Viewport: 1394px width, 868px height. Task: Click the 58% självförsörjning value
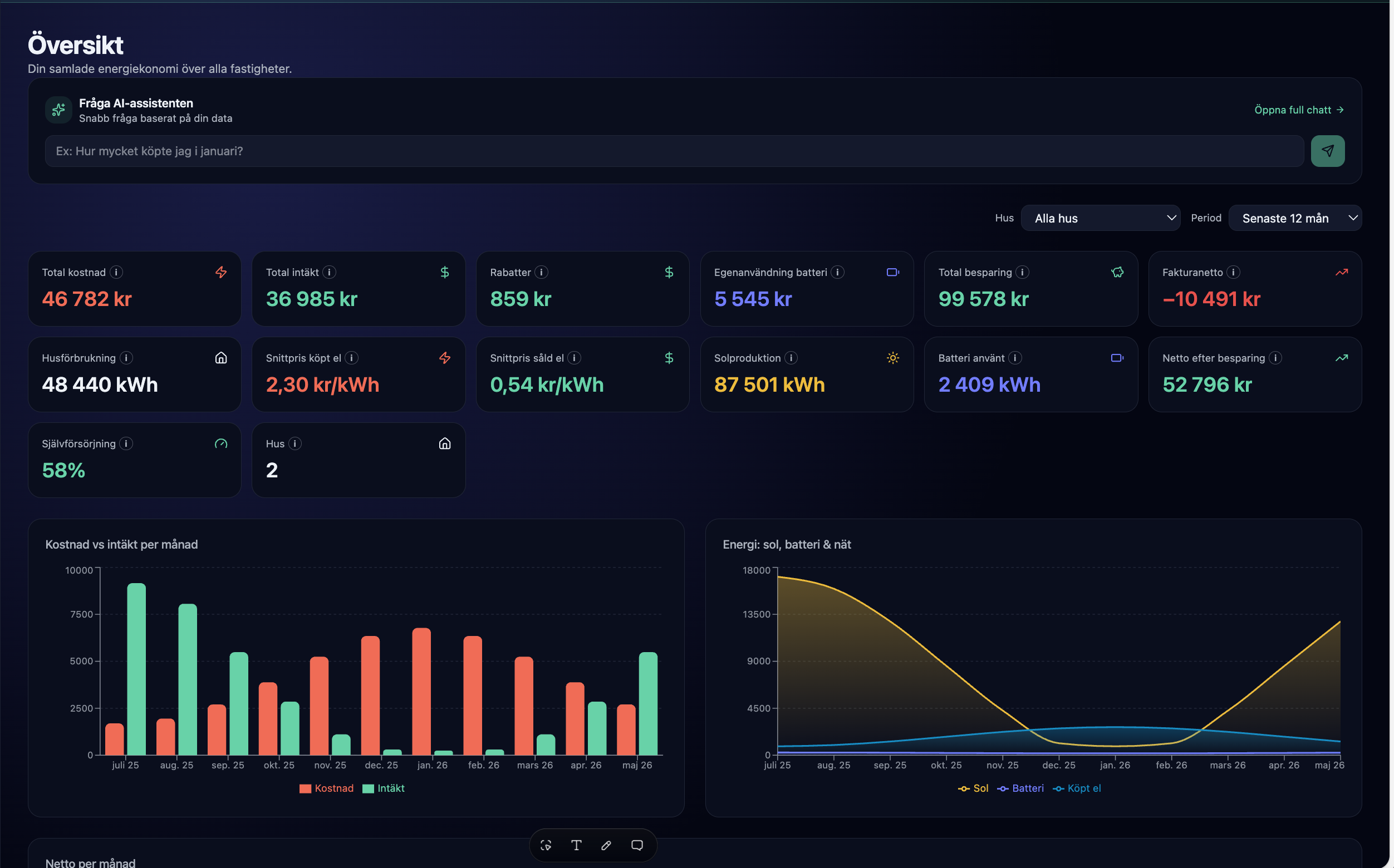coord(63,471)
